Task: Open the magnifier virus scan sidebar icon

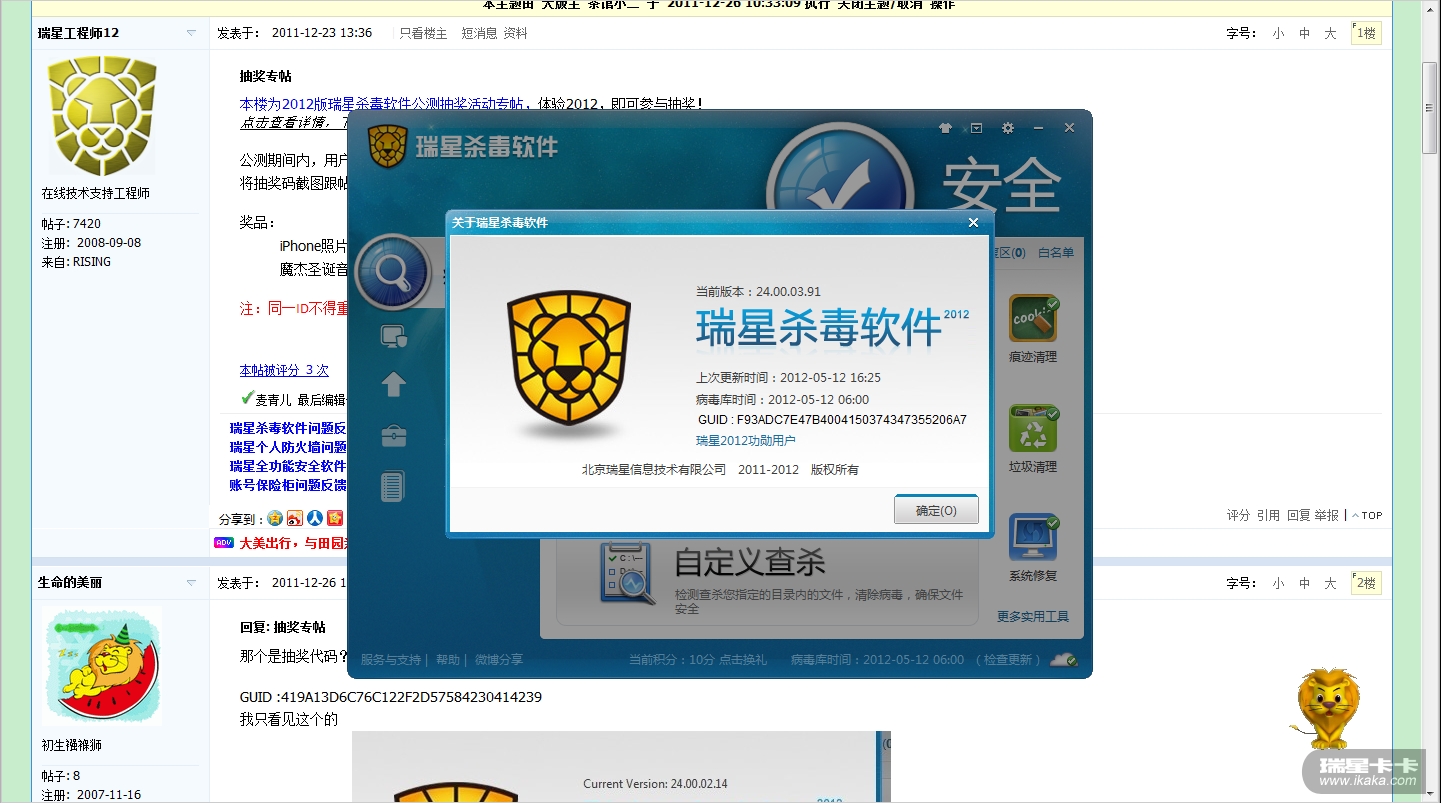Action: (393, 271)
